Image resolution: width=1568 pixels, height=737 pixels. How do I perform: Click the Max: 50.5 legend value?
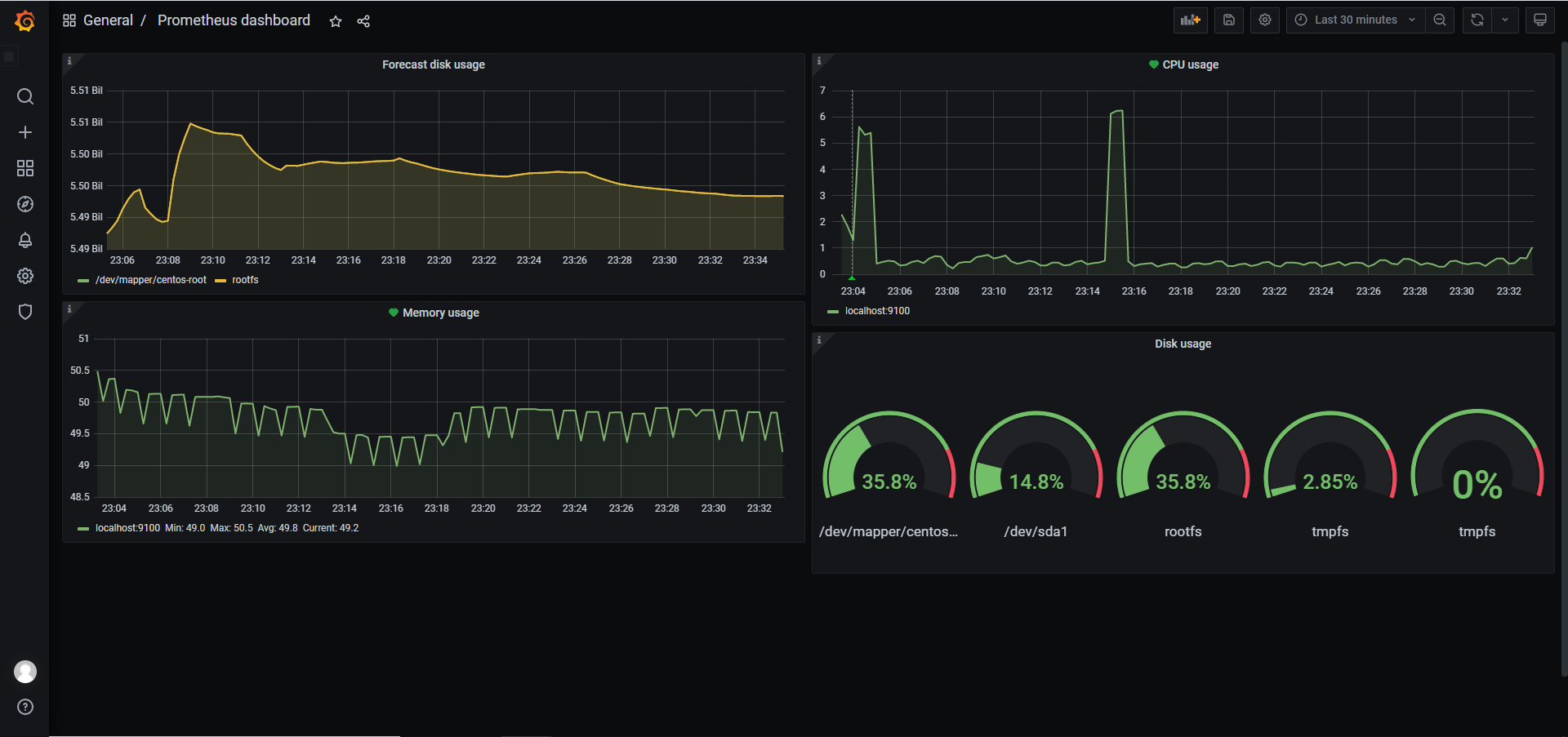coord(231,528)
